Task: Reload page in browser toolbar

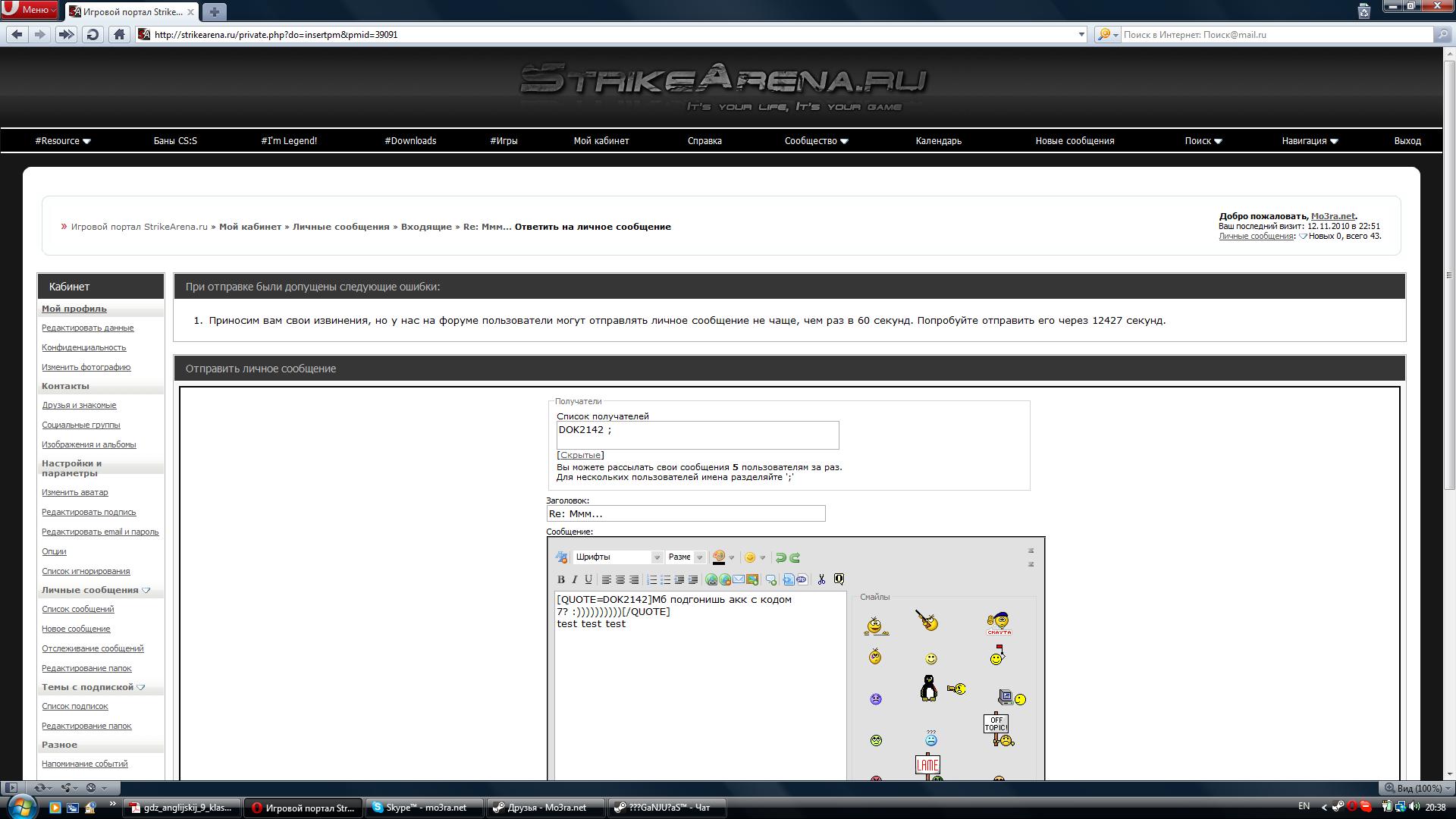Action: [x=93, y=35]
